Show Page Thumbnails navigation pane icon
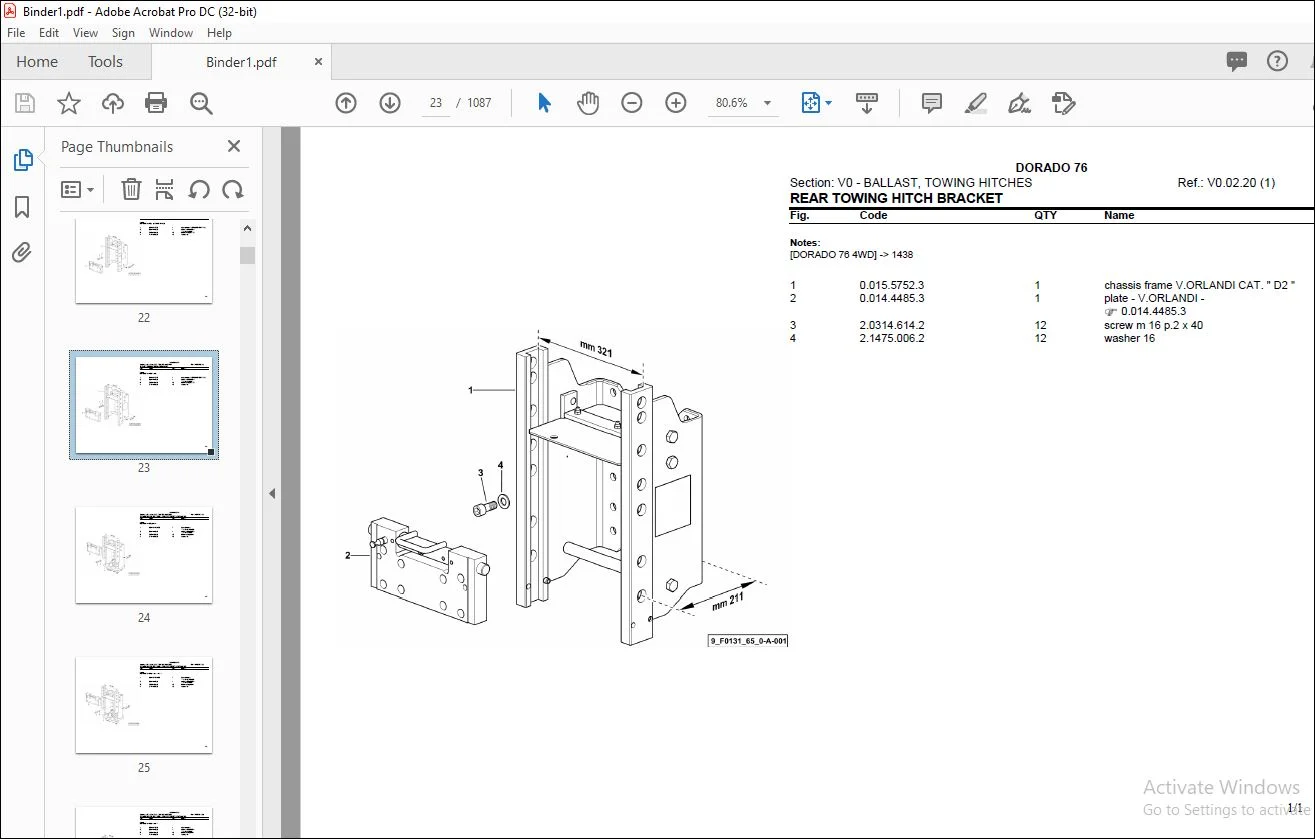 (x=22, y=160)
